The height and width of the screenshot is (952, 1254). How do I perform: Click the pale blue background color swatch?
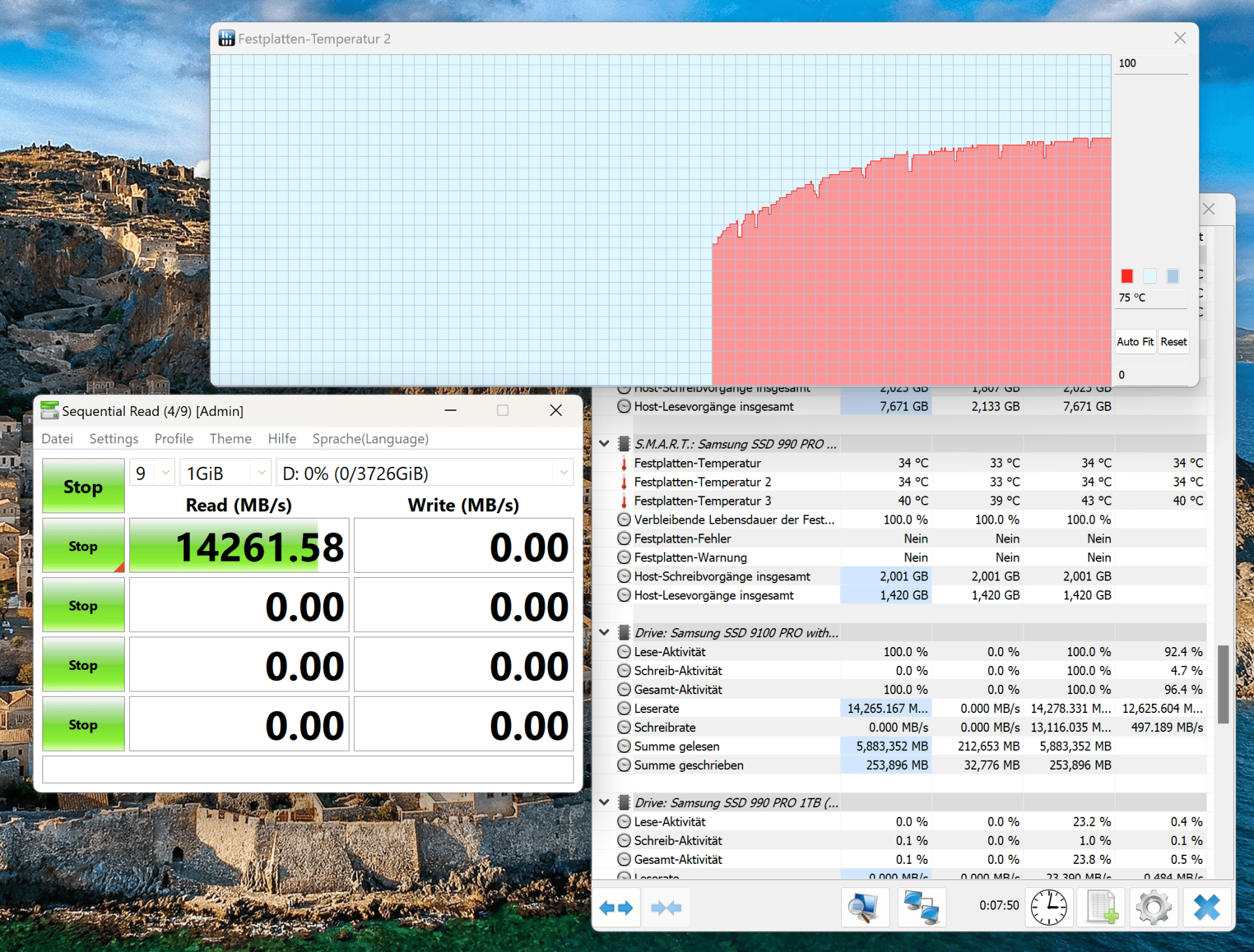(1150, 276)
